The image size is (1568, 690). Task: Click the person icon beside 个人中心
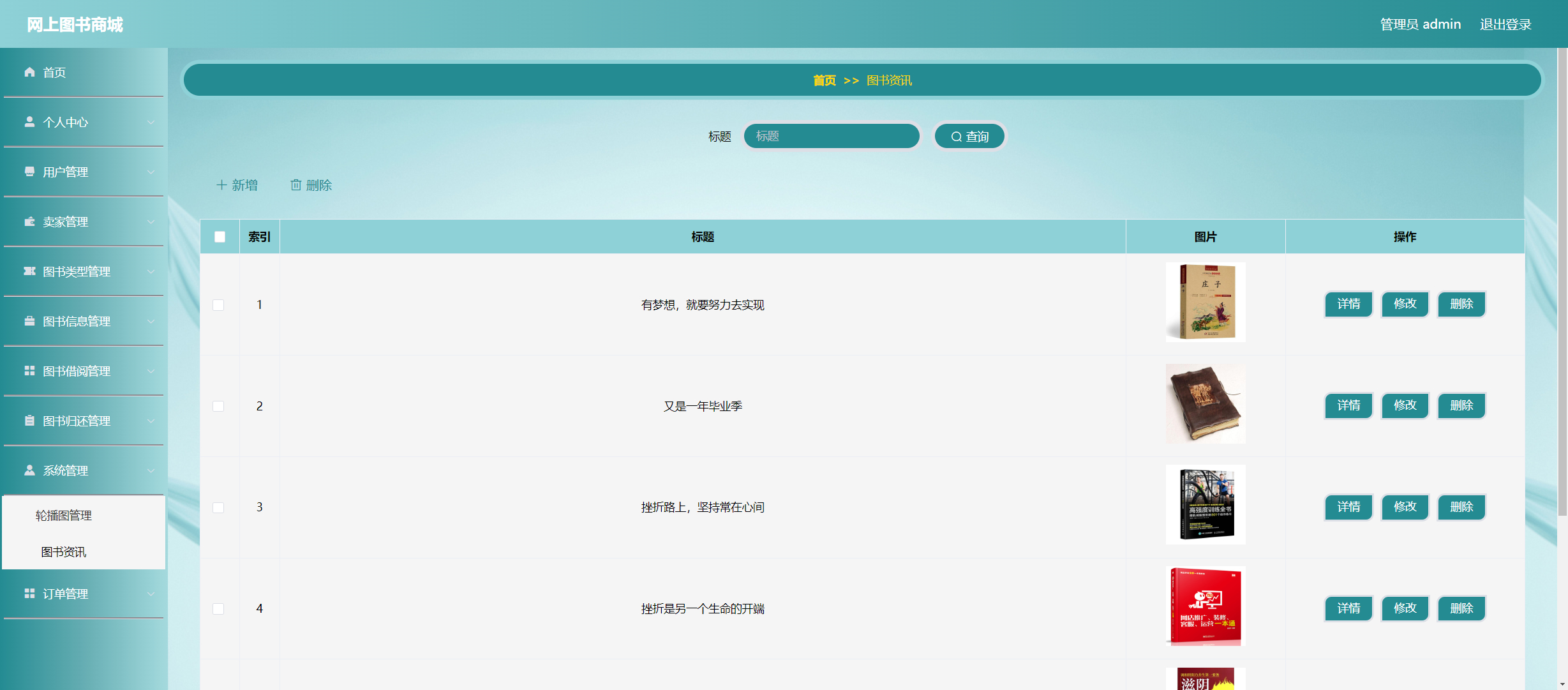click(29, 121)
